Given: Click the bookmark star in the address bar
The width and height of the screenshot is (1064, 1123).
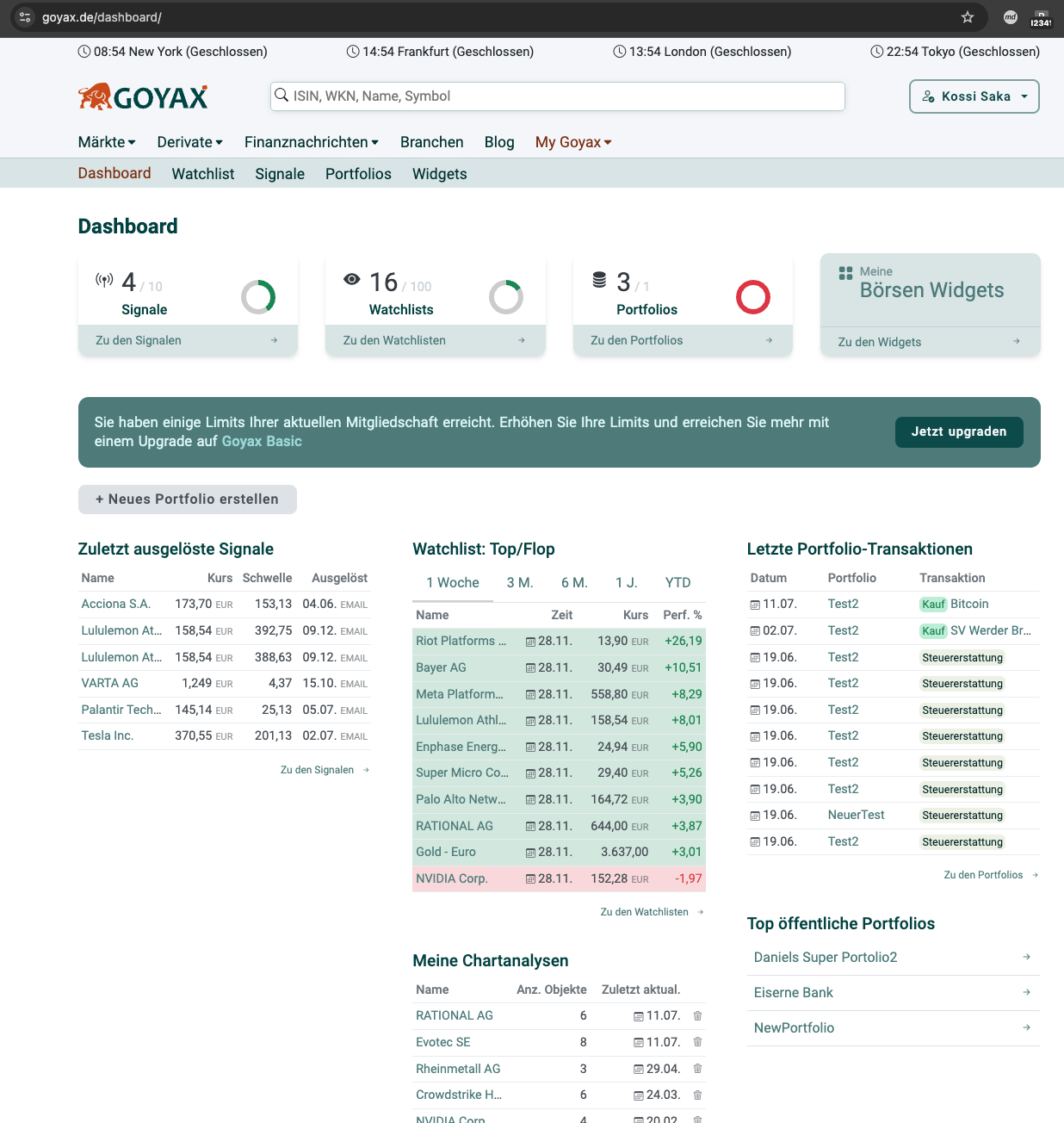Looking at the screenshot, I should pyautogui.click(x=967, y=16).
